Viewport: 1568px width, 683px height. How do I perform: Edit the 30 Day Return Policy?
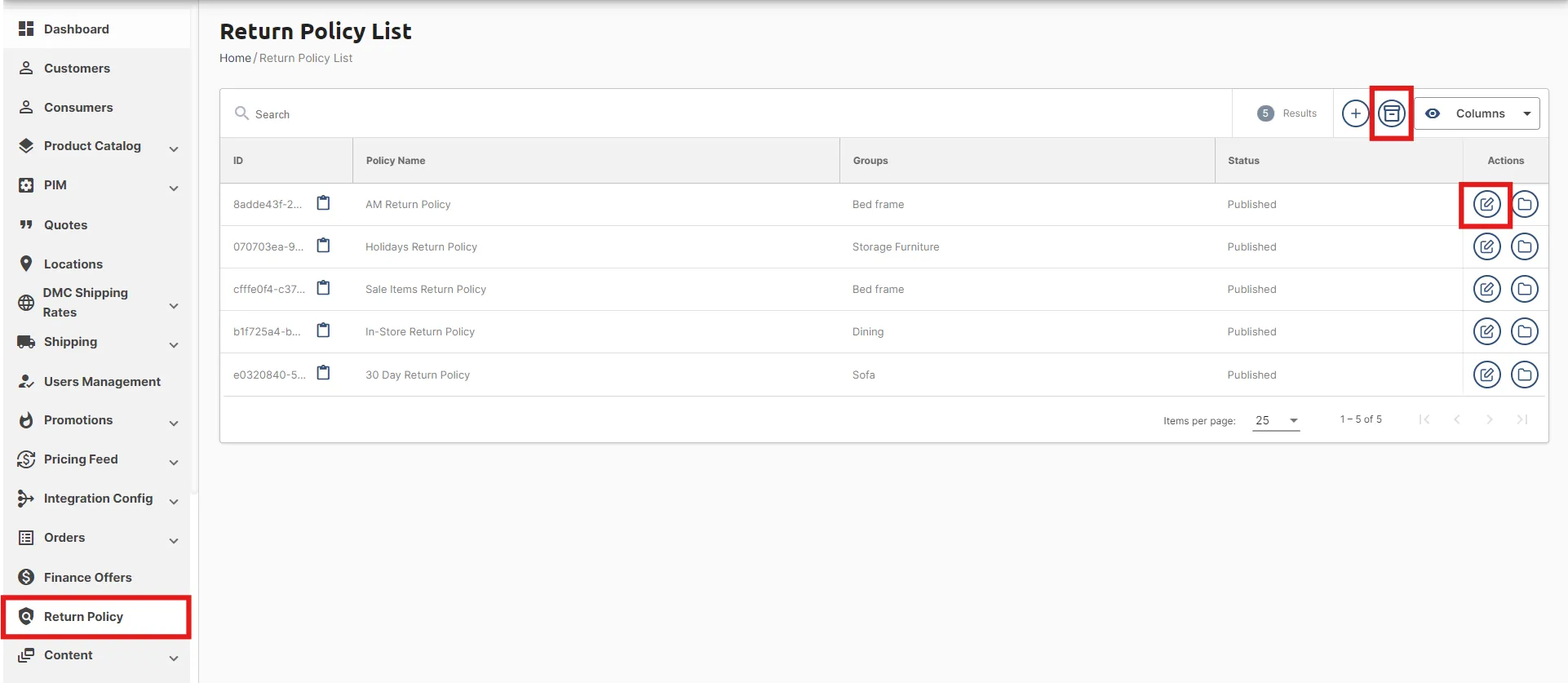(x=1486, y=375)
